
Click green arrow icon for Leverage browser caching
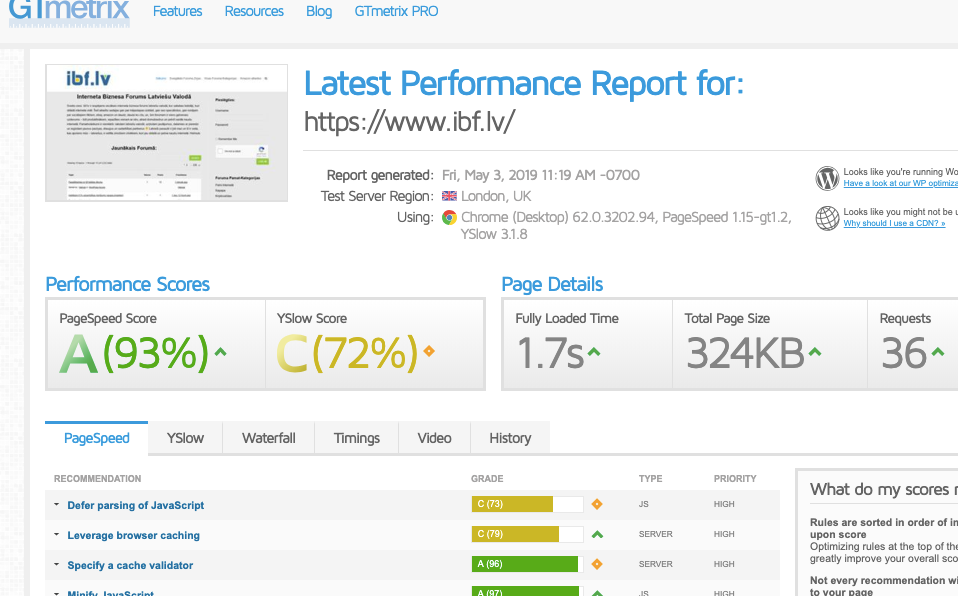[597, 535]
